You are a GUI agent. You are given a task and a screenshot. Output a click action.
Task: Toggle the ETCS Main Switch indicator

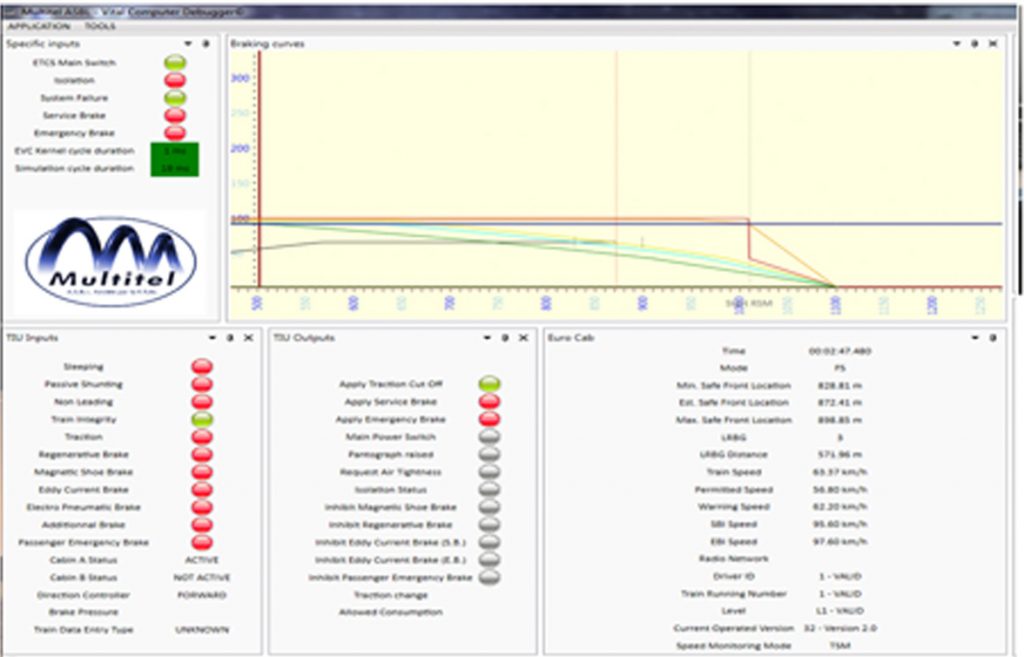click(175, 63)
